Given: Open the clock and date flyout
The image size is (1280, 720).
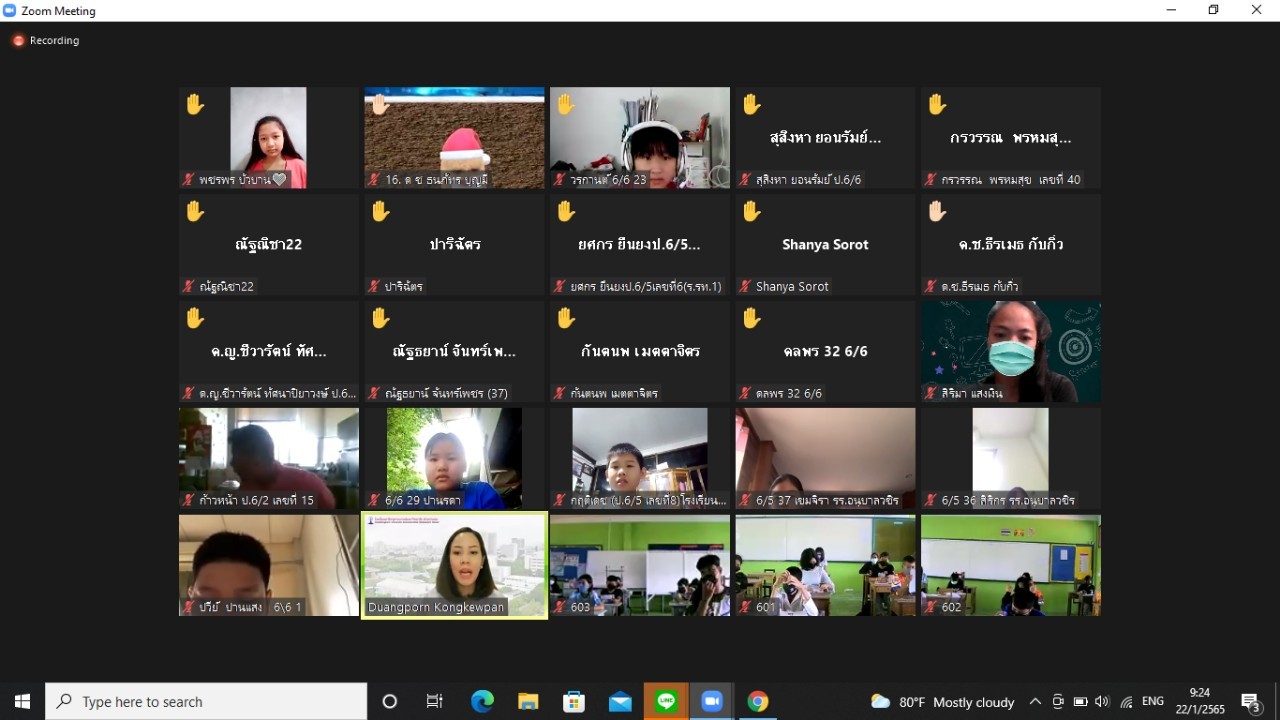Looking at the screenshot, I should pos(1199,701).
